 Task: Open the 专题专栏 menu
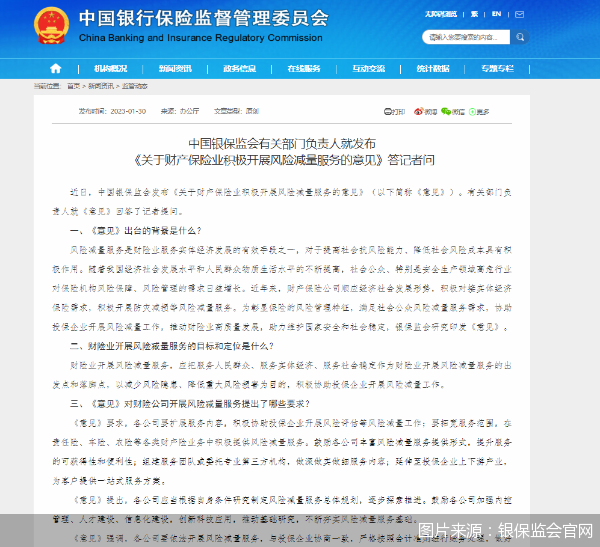(x=497, y=69)
